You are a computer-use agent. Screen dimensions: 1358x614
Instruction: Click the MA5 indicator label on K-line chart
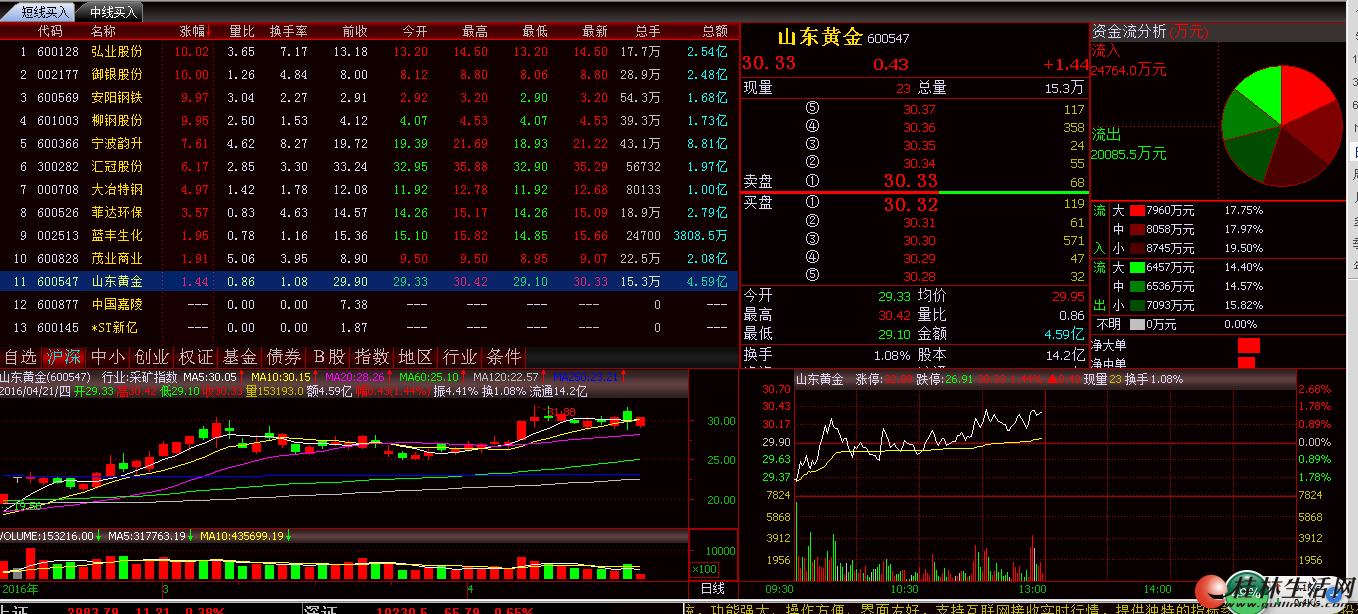point(209,377)
